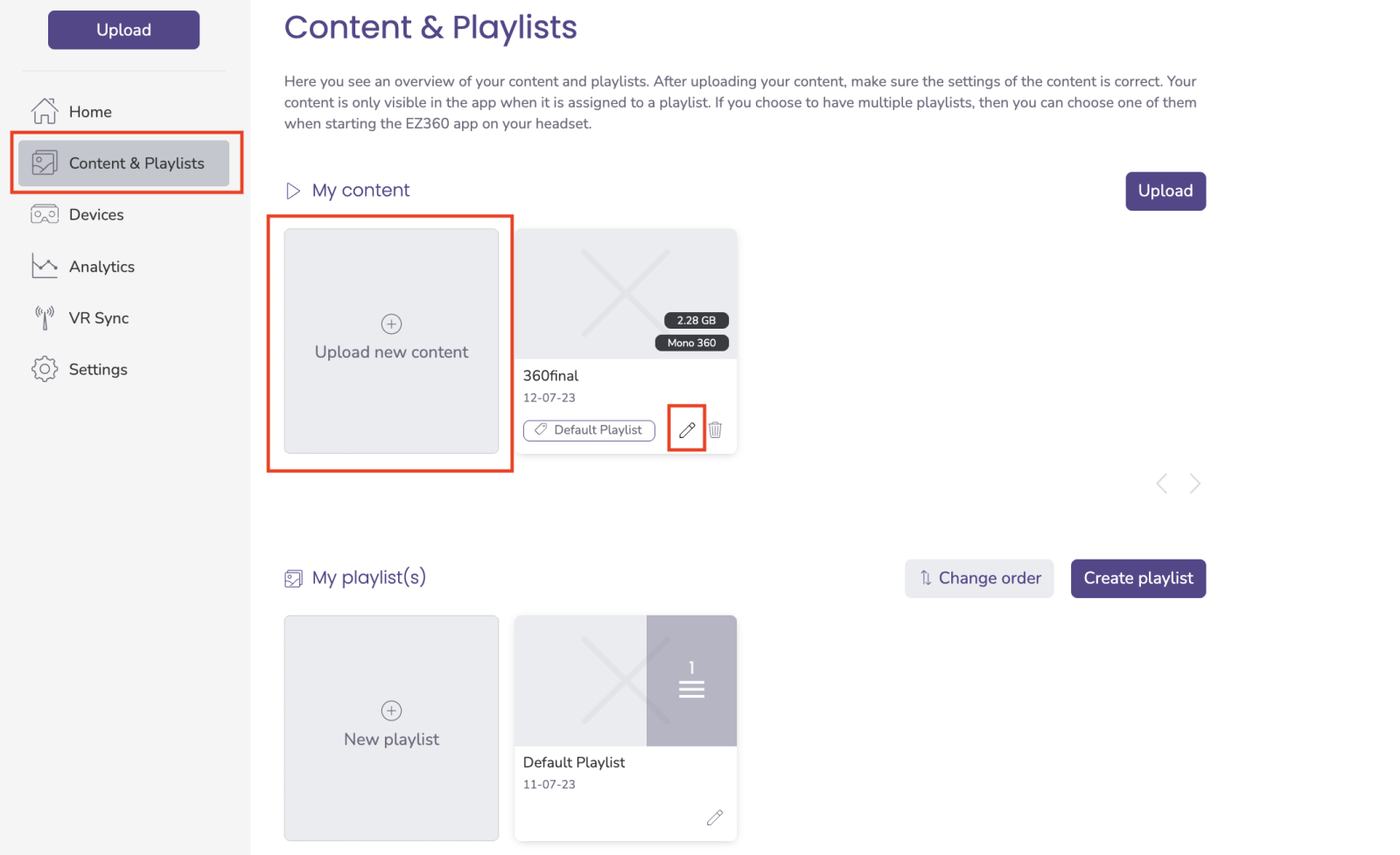This screenshot has height=855, width=1400.
Task: Click the pencil edit icon for 360final
Action: [x=687, y=430]
